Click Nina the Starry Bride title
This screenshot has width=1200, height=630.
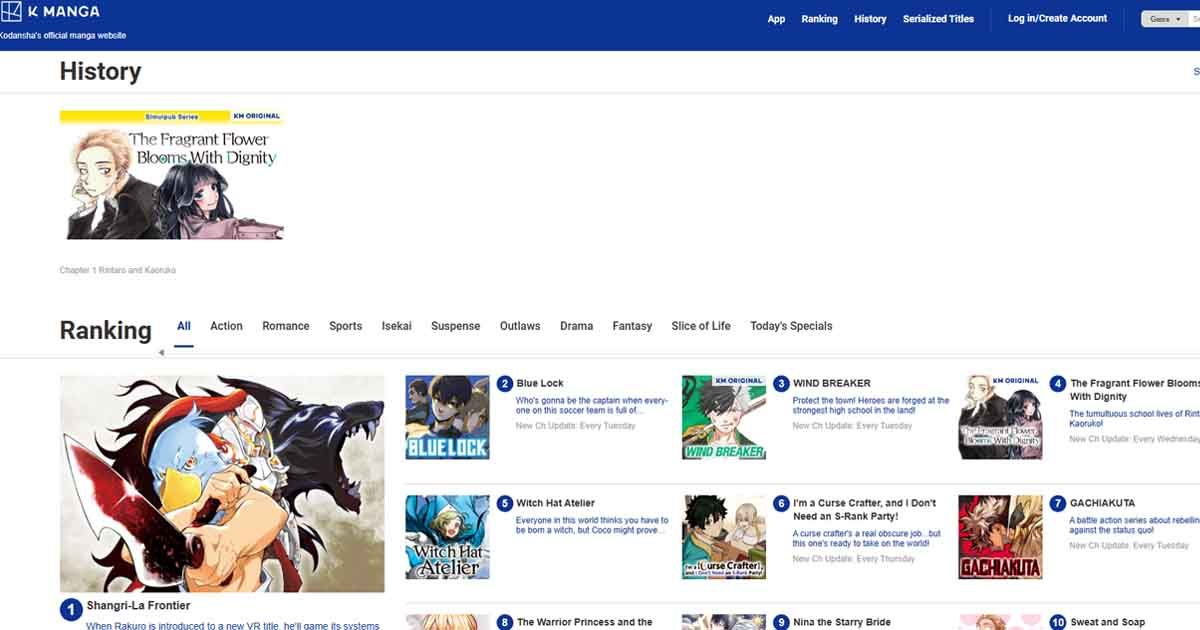point(842,622)
